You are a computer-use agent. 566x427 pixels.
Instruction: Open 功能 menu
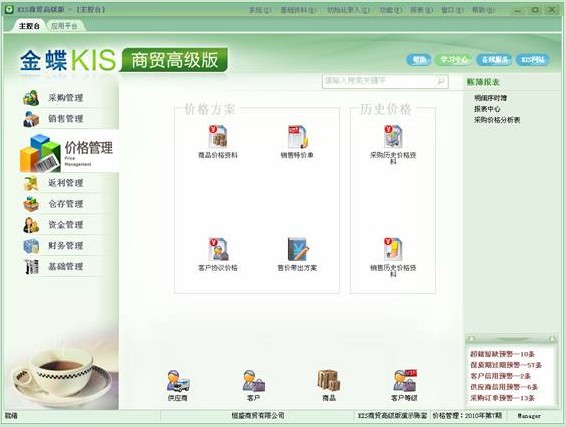click(x=390, y=10)
